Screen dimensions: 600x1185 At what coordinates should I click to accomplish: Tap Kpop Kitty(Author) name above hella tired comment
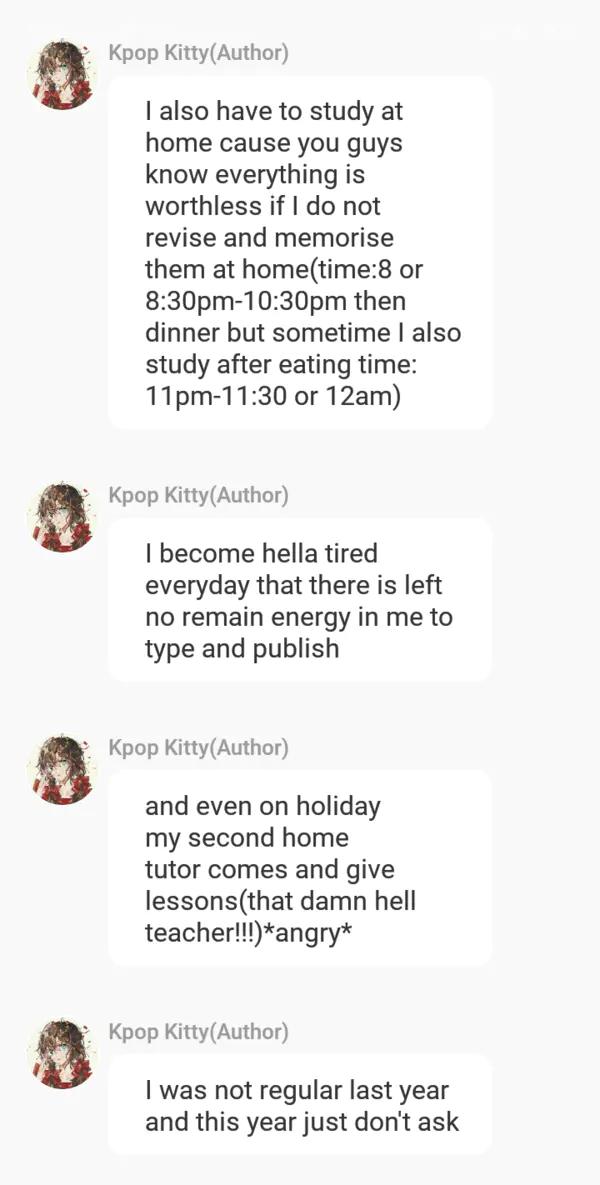[198, 495]
